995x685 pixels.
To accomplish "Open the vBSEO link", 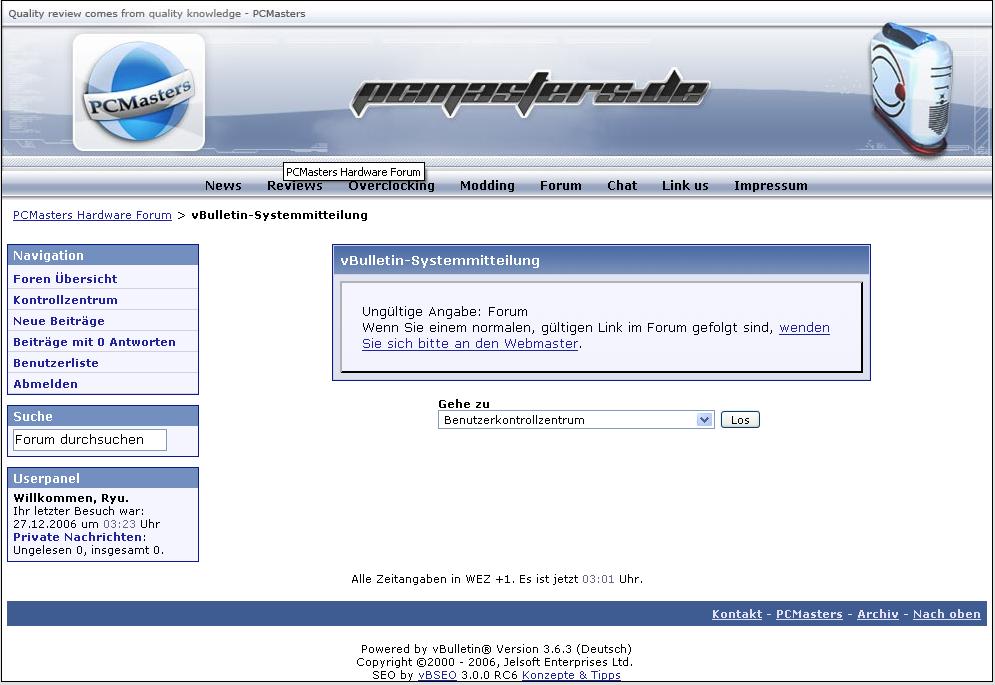I will pyautogui.click(x=437, y=675).
